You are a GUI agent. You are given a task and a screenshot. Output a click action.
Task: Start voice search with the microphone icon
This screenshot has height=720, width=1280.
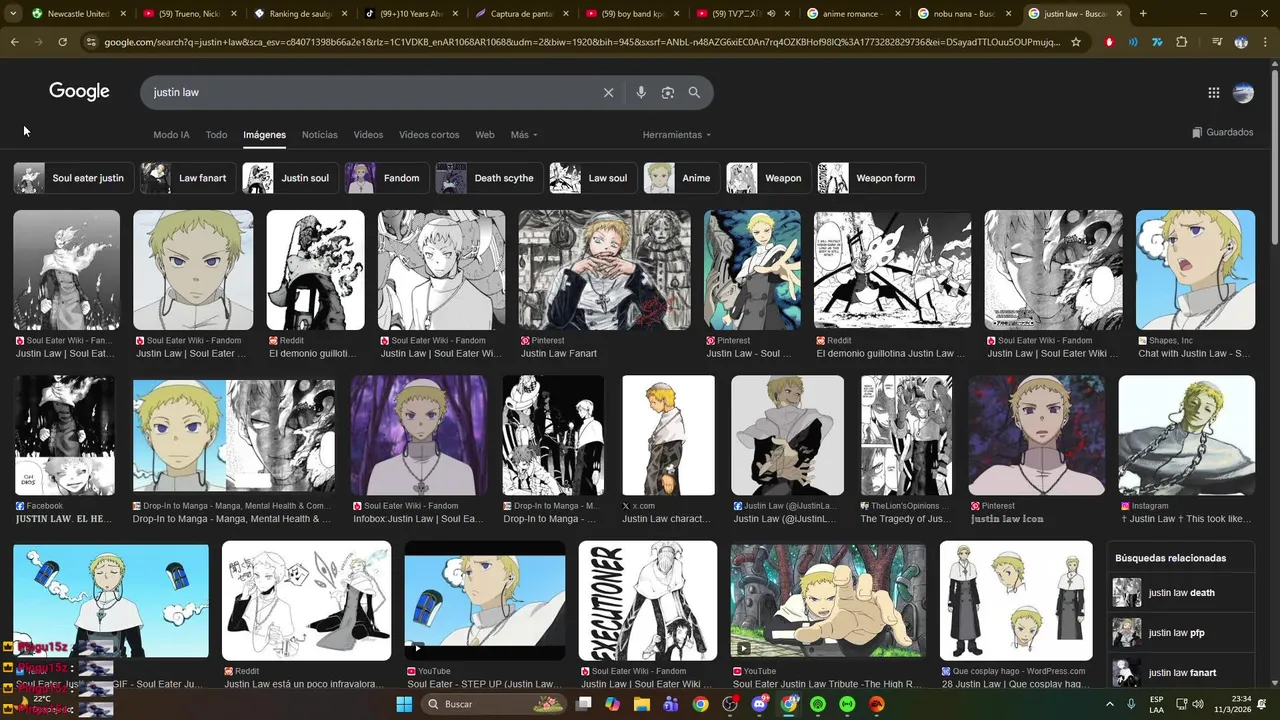pyautogui.click(x=641, y=92)
